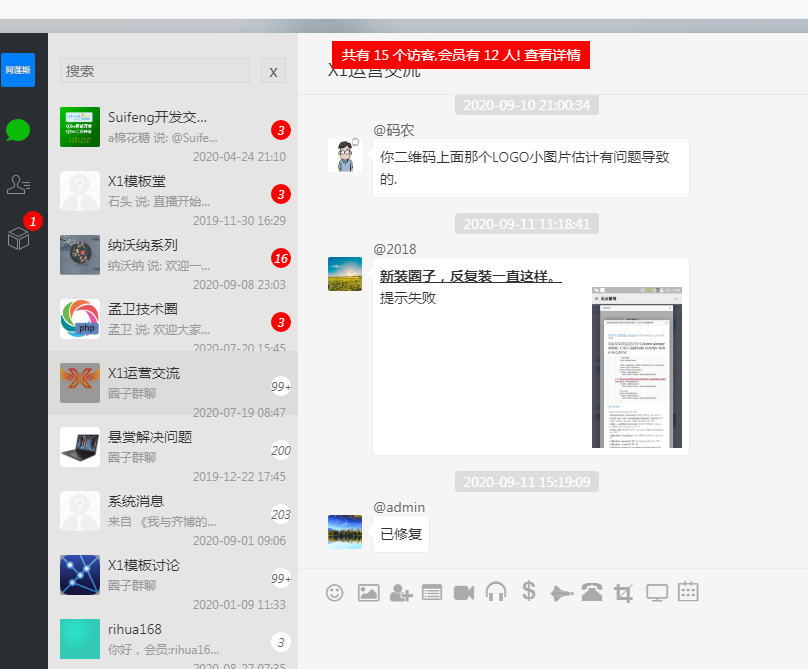
Task: Click the monitor screen share icon
Action: [x=657, y=592]
